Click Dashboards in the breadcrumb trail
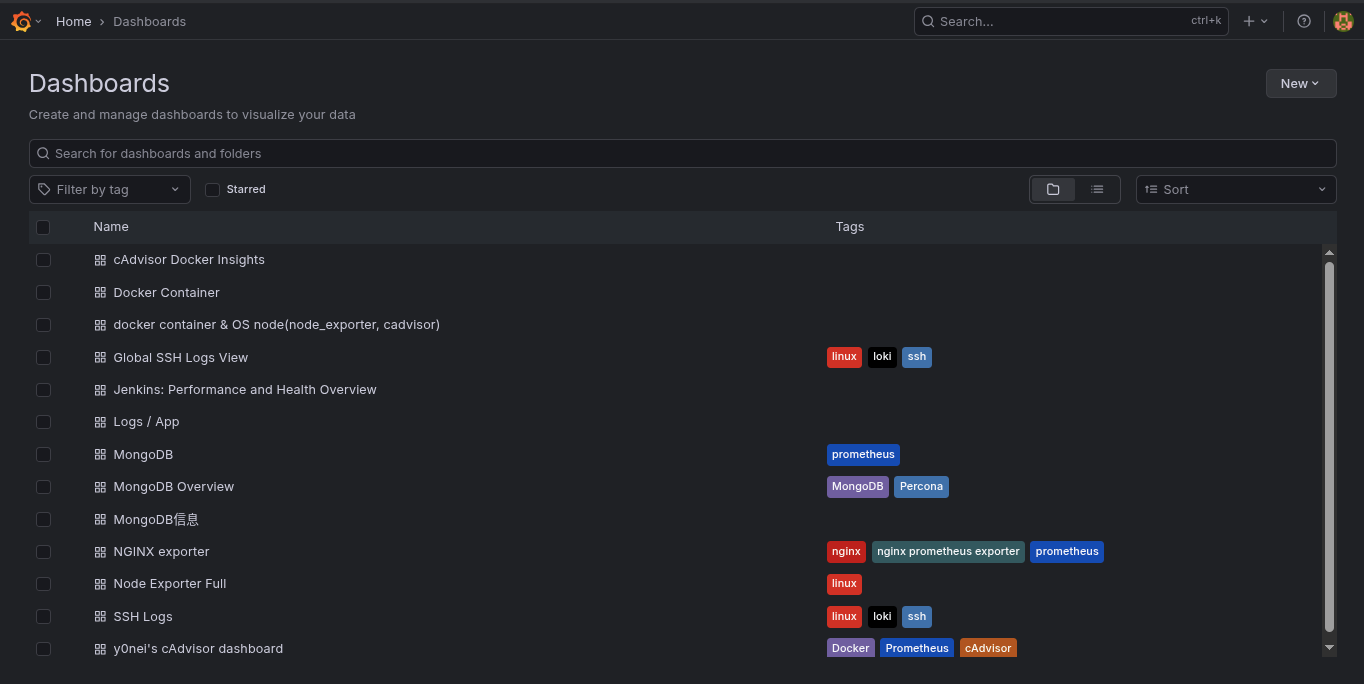This screenshot has width=1364, height=684. [x=149, y=21]
